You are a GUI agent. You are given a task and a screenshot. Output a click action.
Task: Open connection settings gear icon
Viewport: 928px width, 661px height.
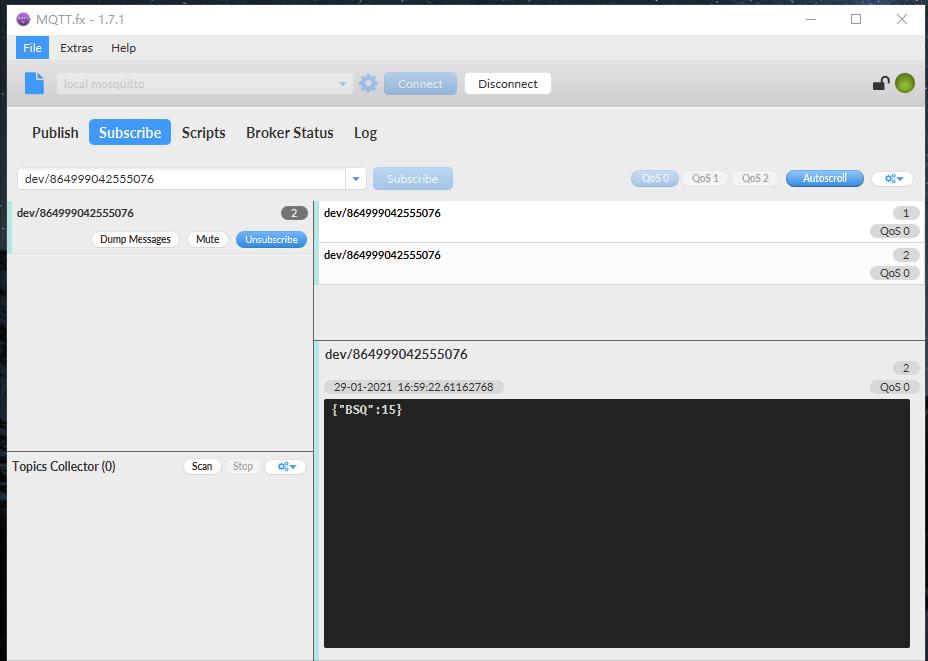(x=368, y=84)
